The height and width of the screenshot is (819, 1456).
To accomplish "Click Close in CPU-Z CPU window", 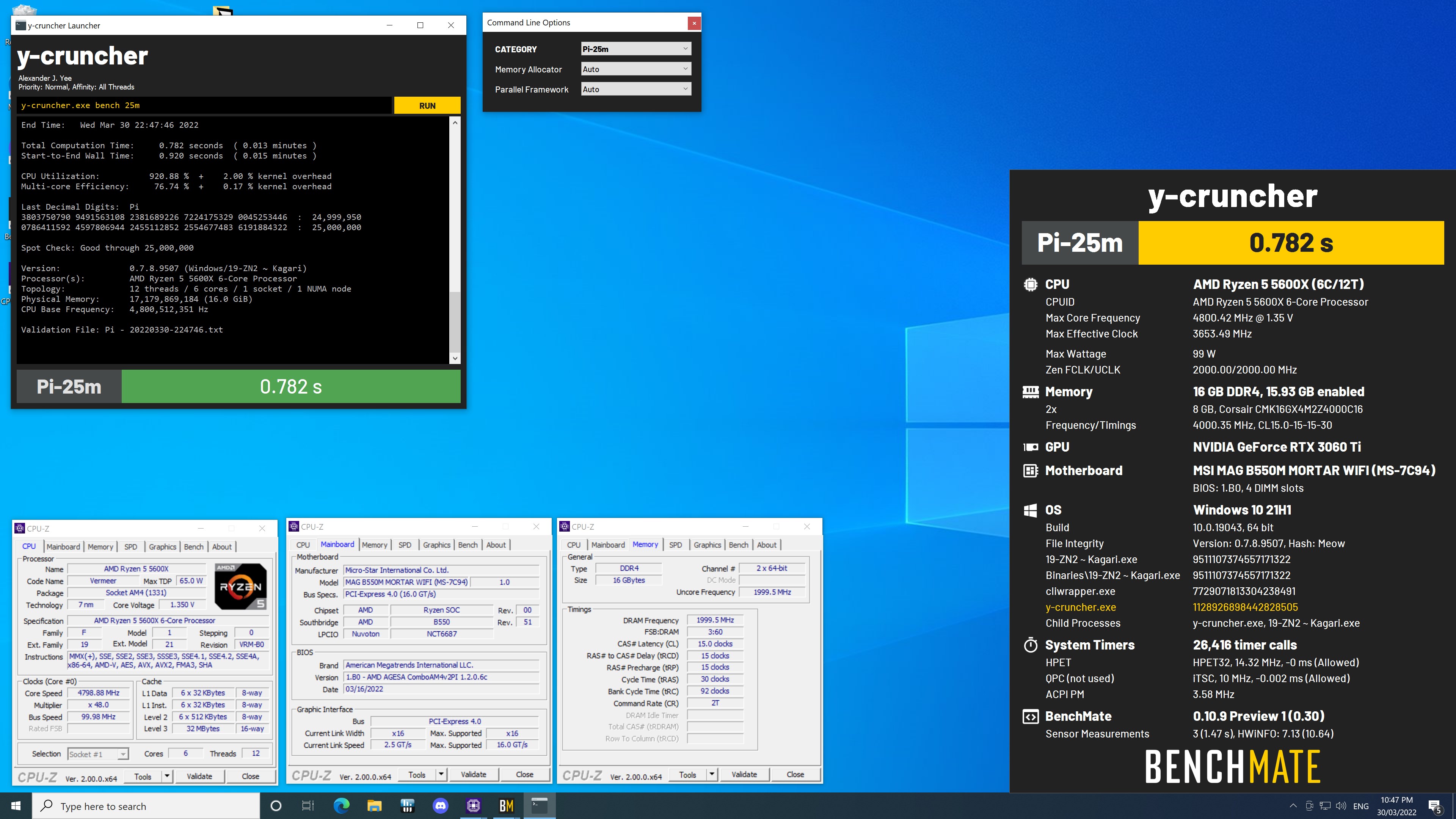I will point(250,776).
